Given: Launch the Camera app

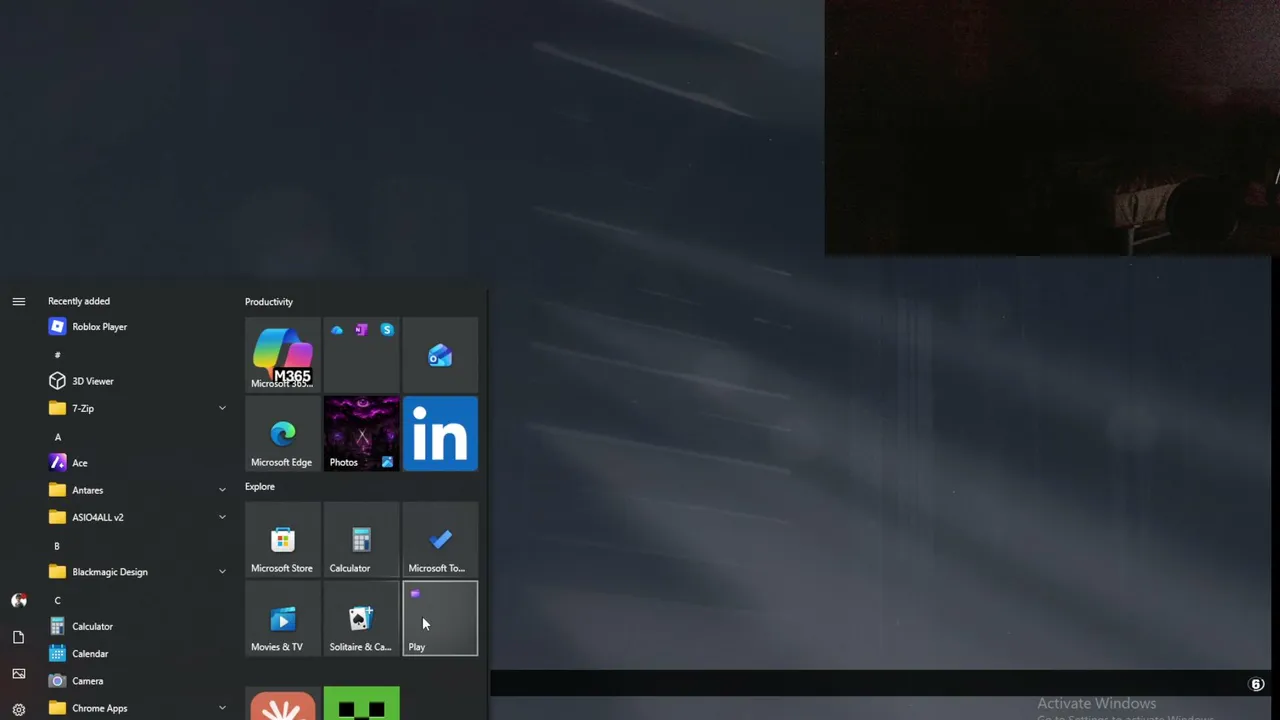Looking at the screenshot, I should coord(137,681).
